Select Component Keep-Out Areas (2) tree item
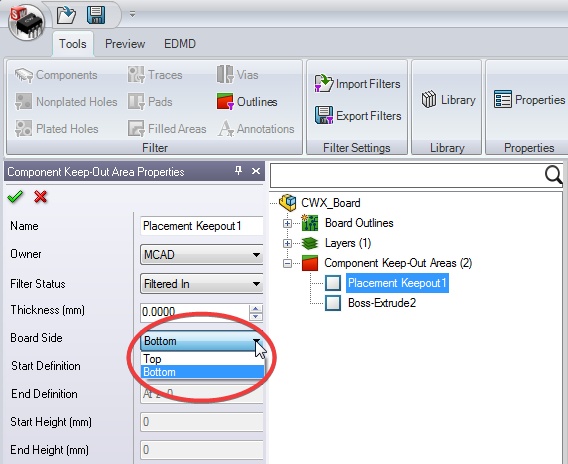 (x=398, y=263)
